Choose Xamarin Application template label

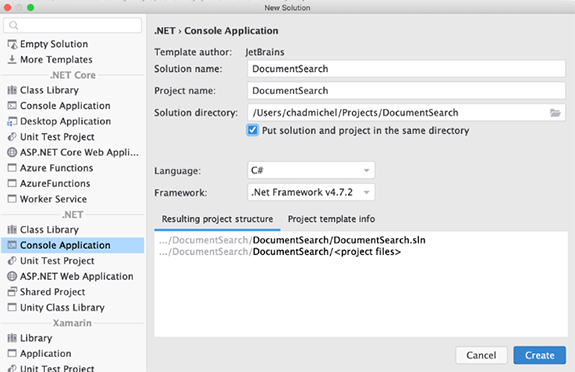tap(45, 353)
